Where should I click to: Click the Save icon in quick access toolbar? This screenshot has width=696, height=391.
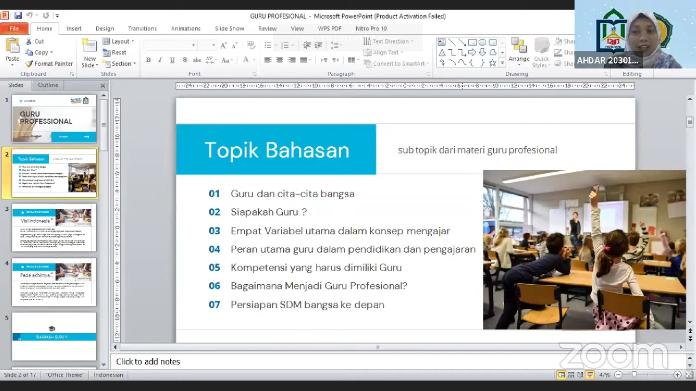pos(18,16)
